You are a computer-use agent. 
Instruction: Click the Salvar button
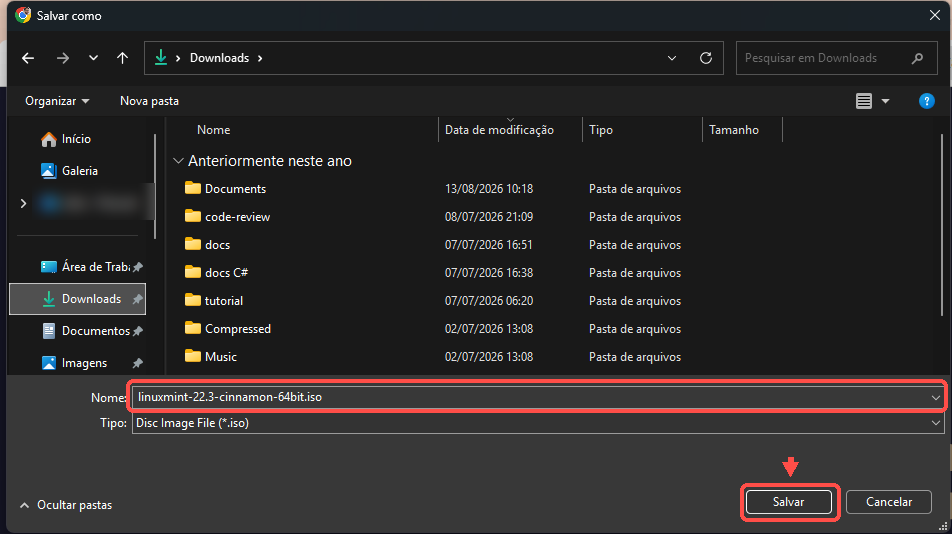[x=789, y=502]
